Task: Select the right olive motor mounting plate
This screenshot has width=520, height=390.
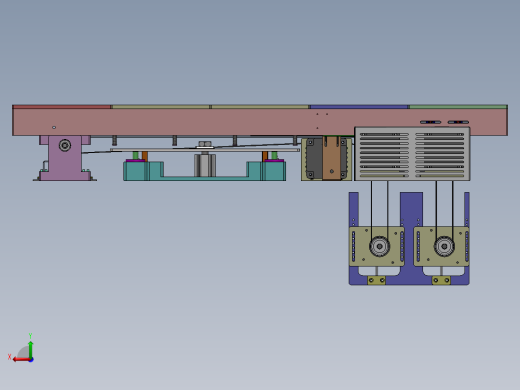Action: pyautogui.click(x=441, y=247)
